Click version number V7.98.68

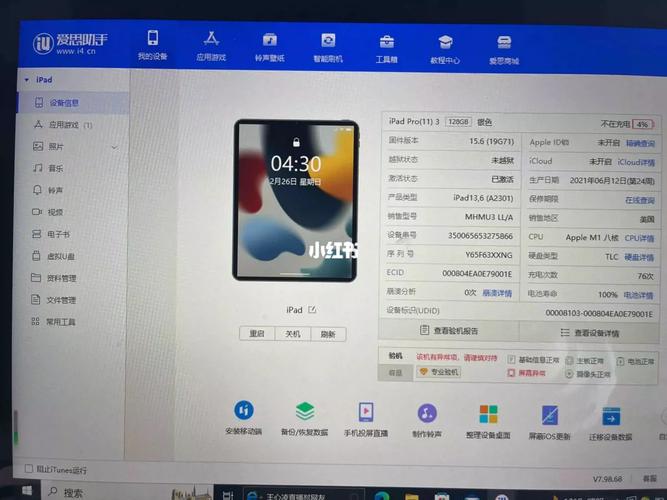pos(607,479)
